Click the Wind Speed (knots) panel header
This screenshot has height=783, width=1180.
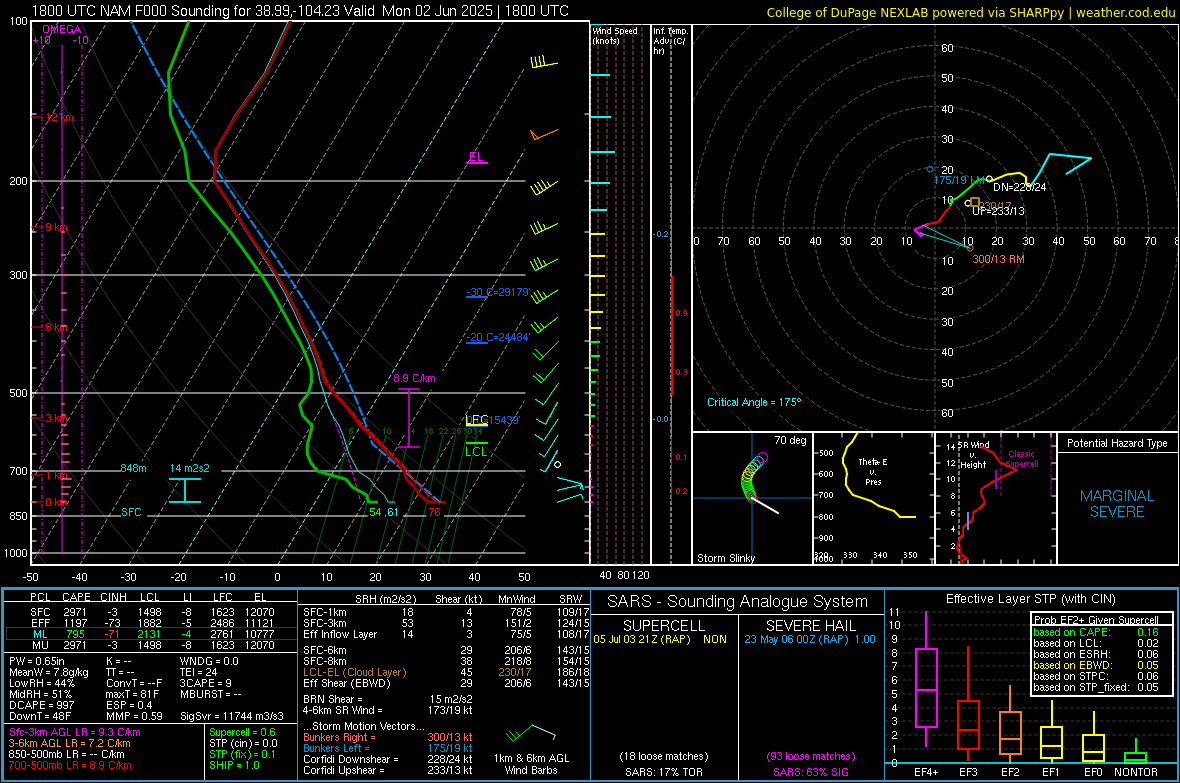click(x=616, y=35)
